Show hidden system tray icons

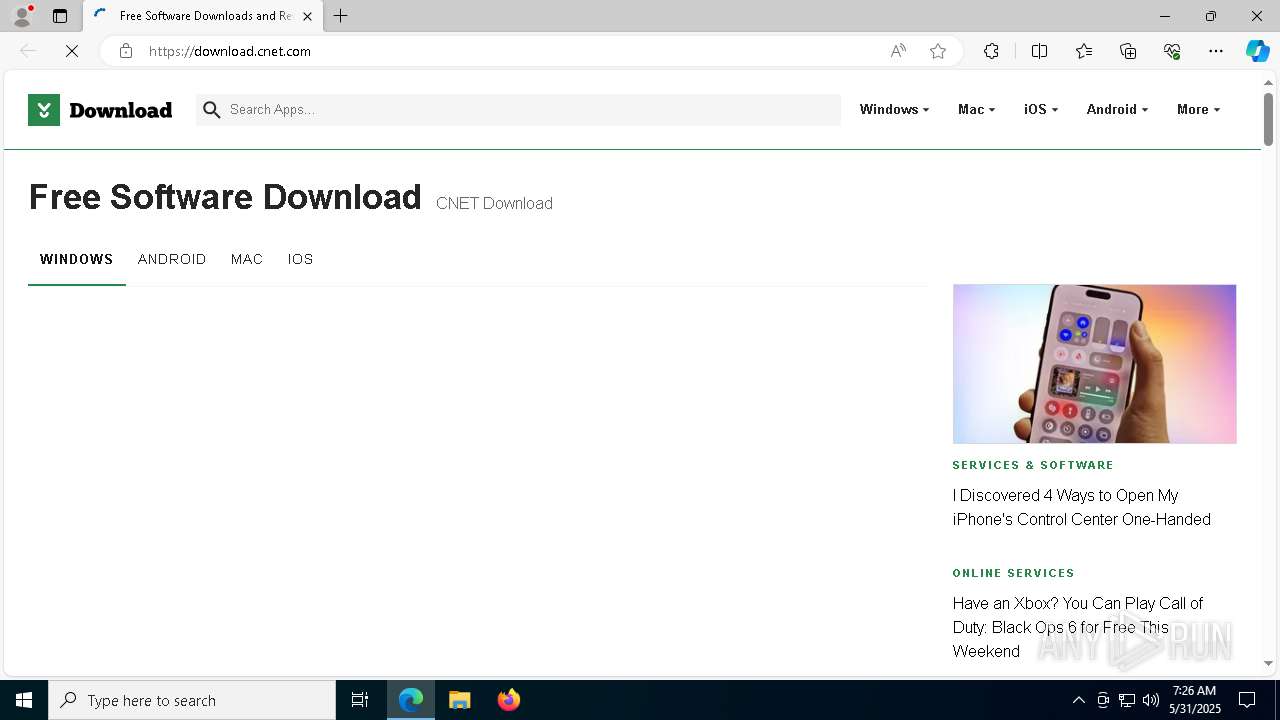pos(1078,700)
